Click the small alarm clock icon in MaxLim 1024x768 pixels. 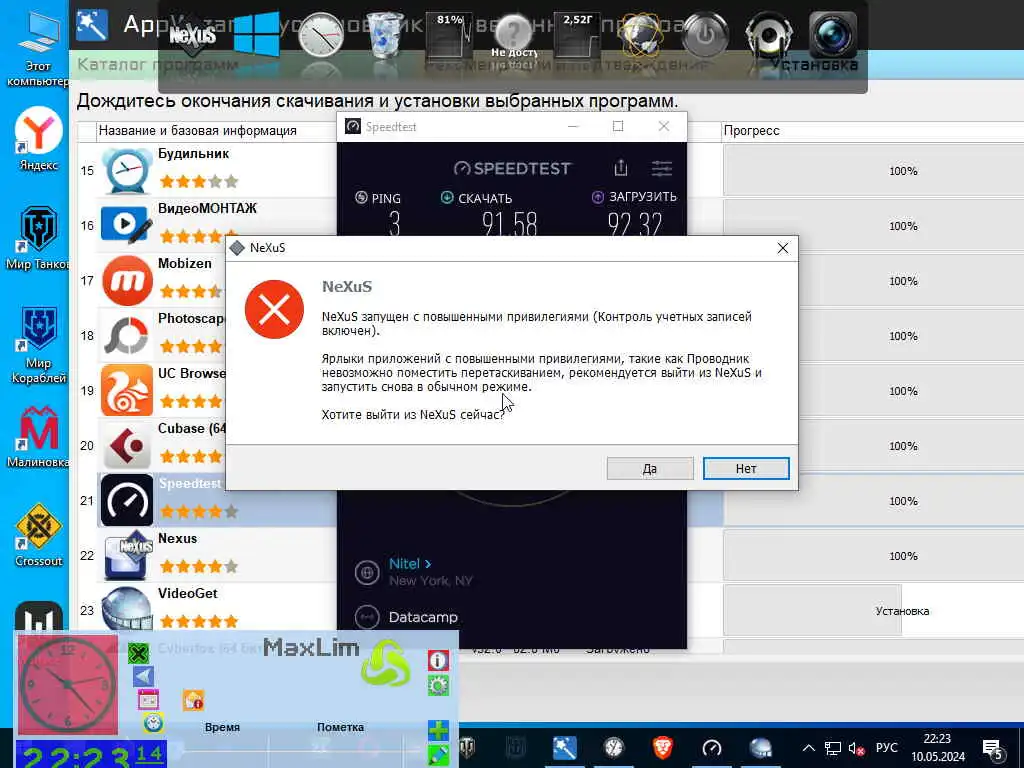click(153, 722)
